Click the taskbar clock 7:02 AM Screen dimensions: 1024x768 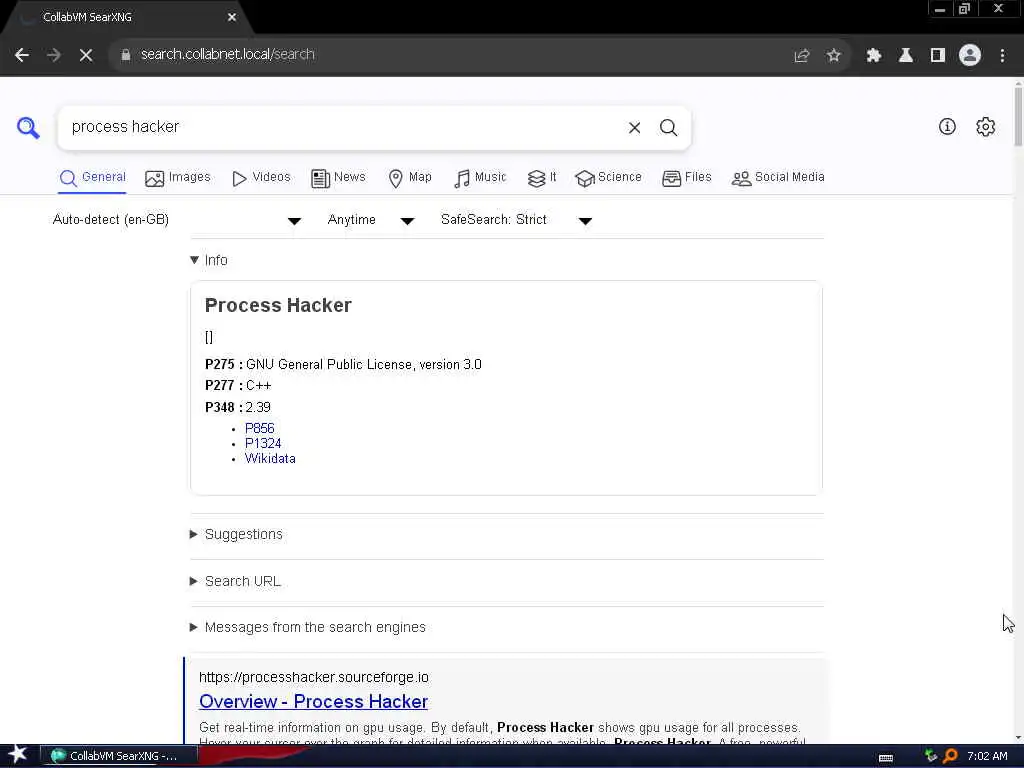(987, 756)
